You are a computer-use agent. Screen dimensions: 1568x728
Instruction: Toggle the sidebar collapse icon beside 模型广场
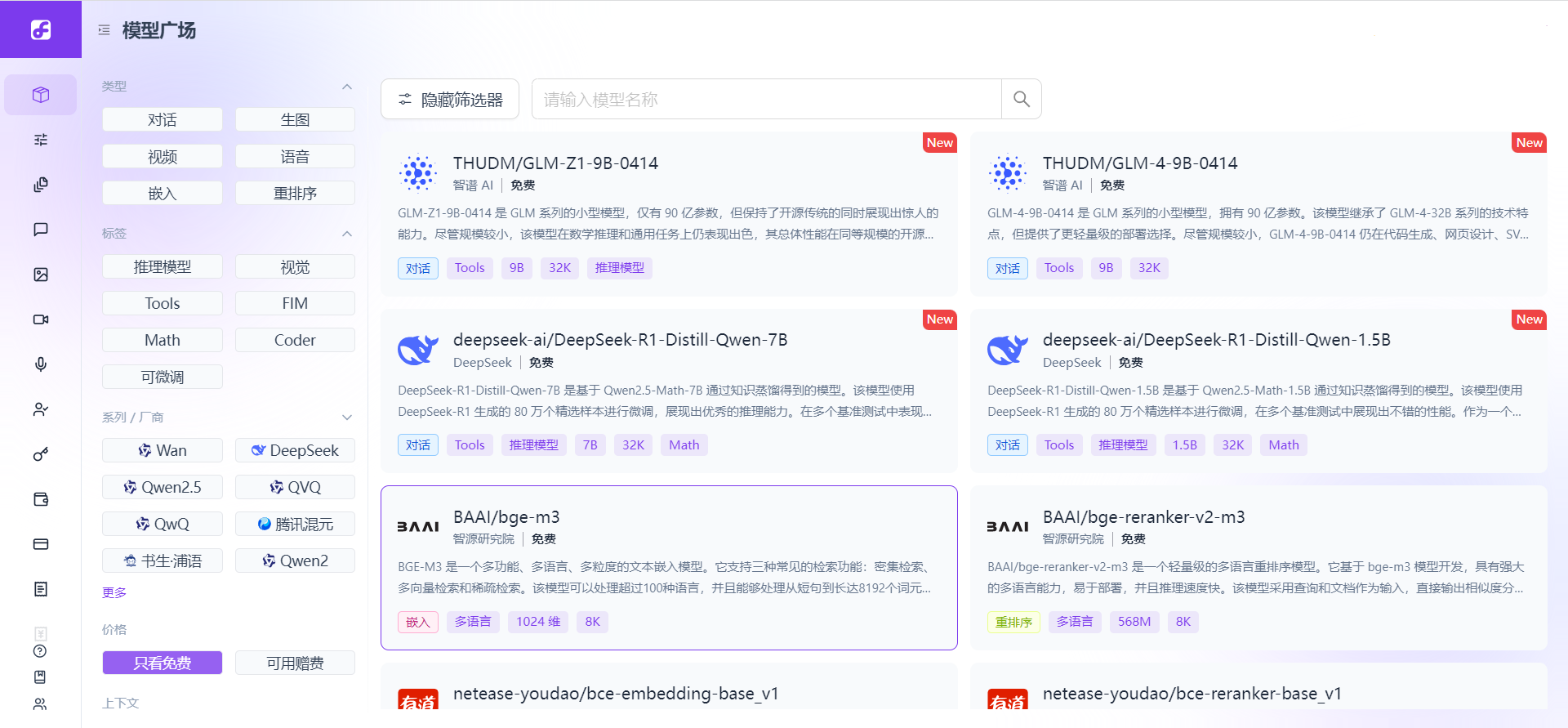point(104,30)
